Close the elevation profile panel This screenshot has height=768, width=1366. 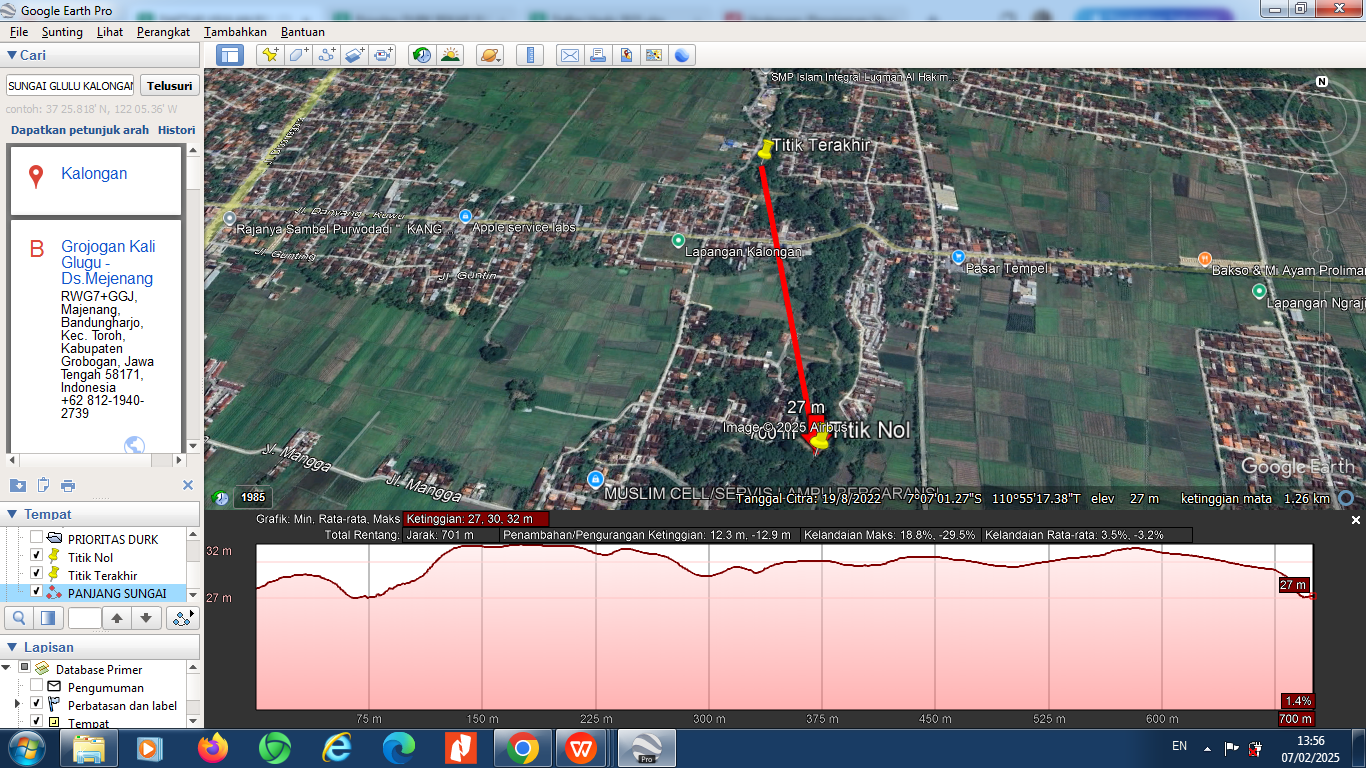tap(1356, 520)
